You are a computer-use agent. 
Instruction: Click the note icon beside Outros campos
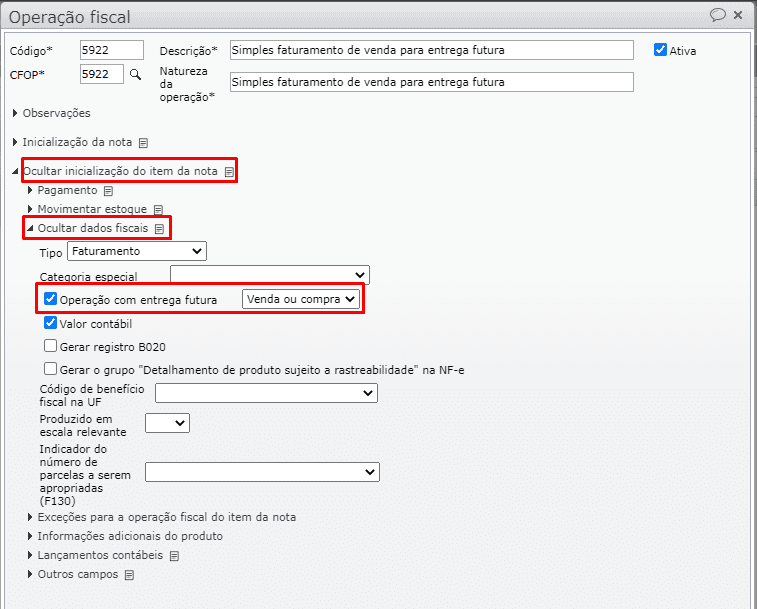(128, 575)
